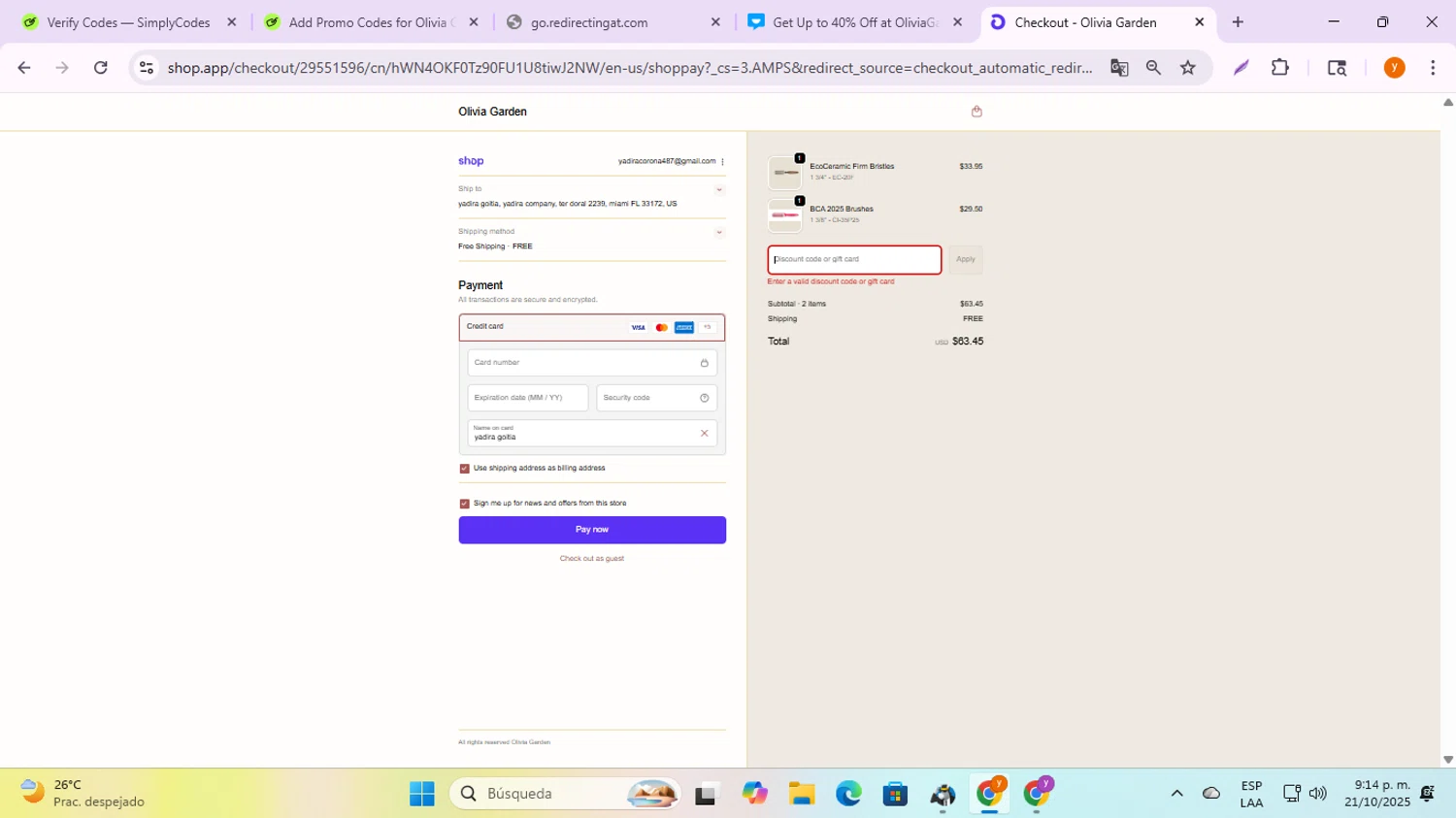
Task: Click Check out as guest link
Action: pyautogui.click(x=592, y=559)
